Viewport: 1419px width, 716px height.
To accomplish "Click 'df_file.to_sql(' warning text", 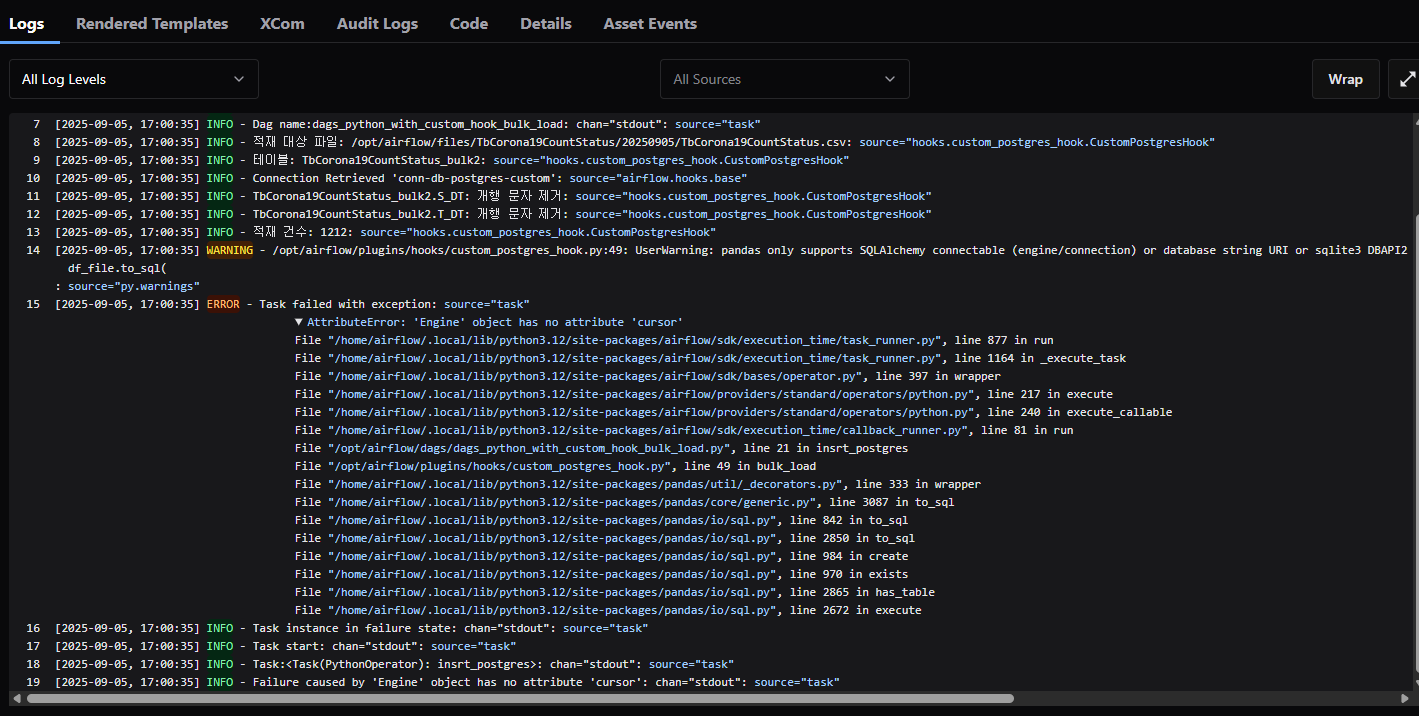I will [x=117, y=268].
